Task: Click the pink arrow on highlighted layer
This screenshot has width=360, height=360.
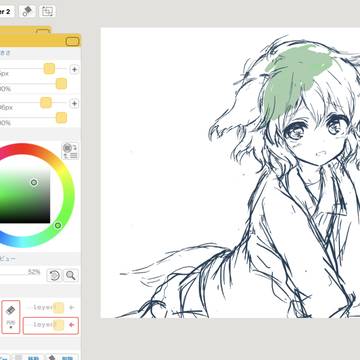Action: 71,325
